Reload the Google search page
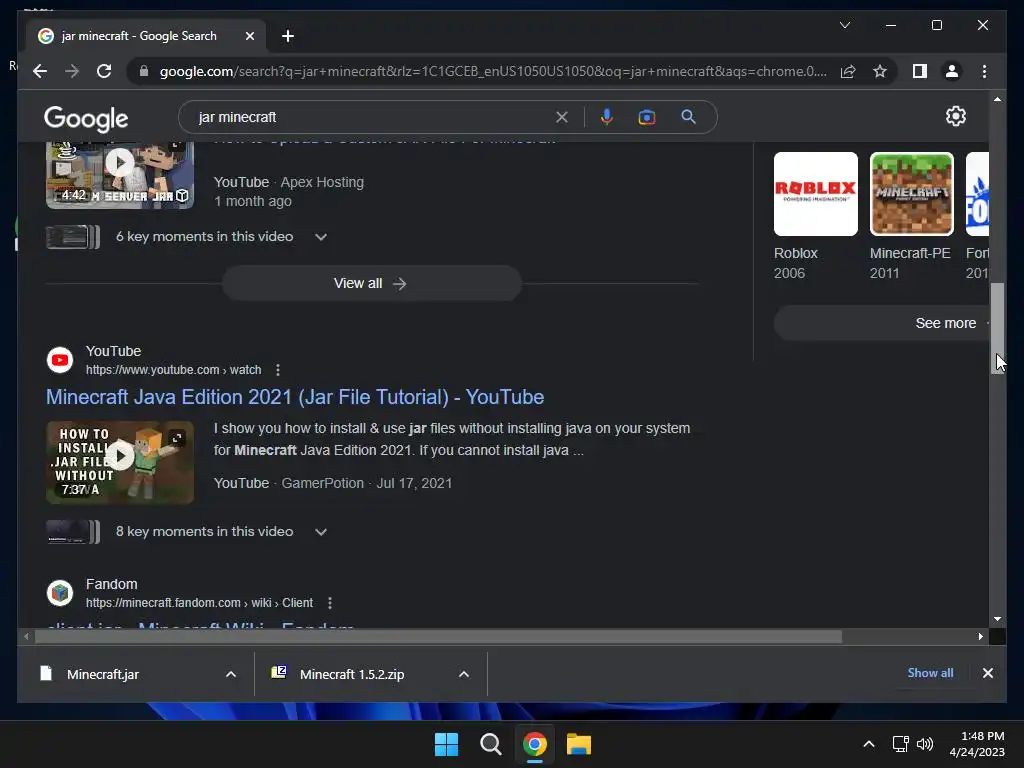This screenshot has height=768, width=1024. pyautogui.click(x=104, y=71)
